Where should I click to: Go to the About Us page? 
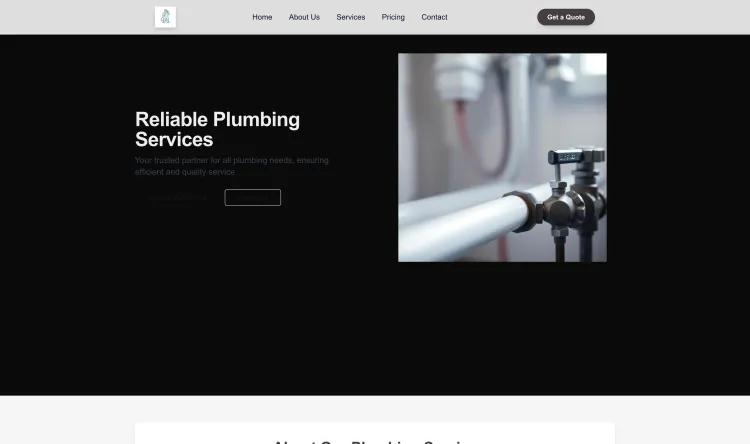pos(304,17)
